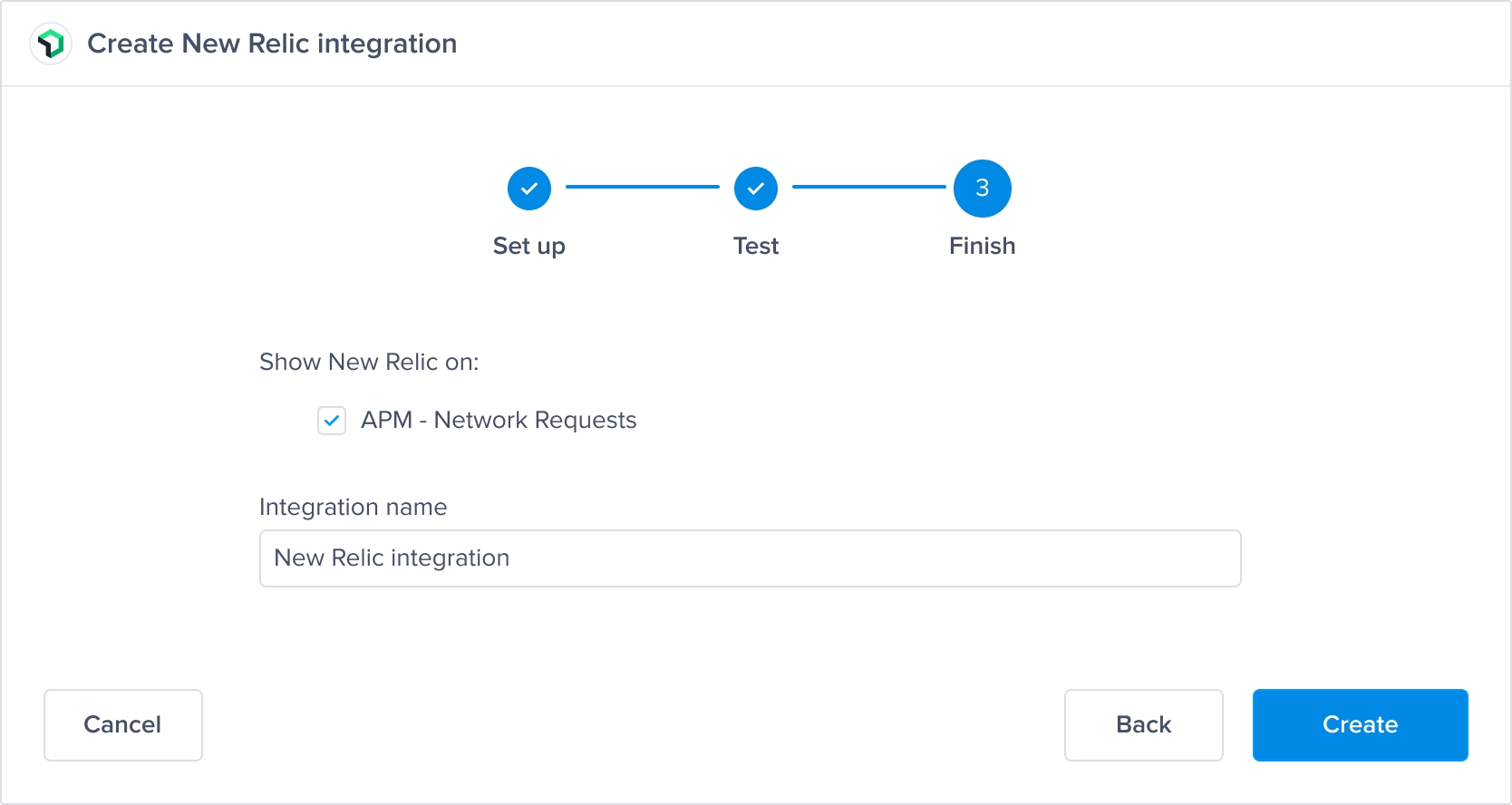Click the Test step checkmark circle

tap(756, 189)
